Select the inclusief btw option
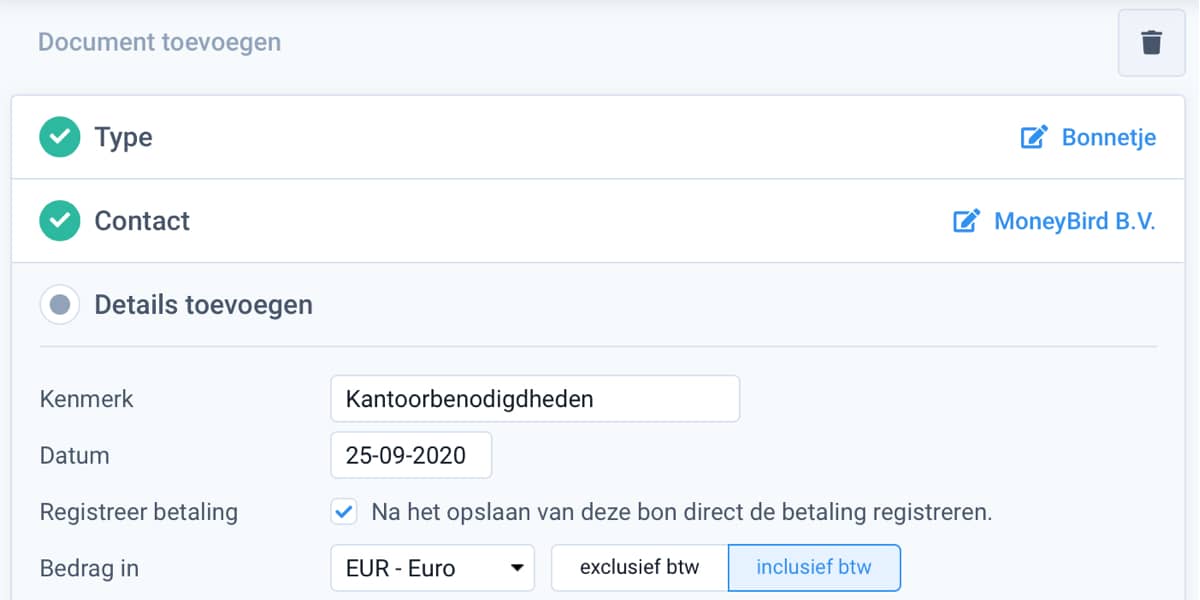The height and width of the screenshot is (600, 1200). pos(815,567)
